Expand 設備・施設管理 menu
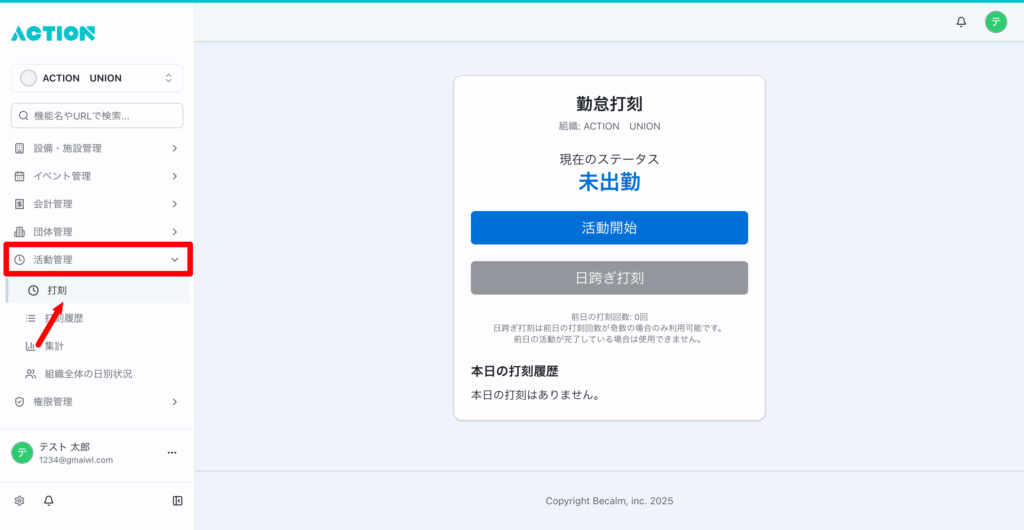 point(97,148)
